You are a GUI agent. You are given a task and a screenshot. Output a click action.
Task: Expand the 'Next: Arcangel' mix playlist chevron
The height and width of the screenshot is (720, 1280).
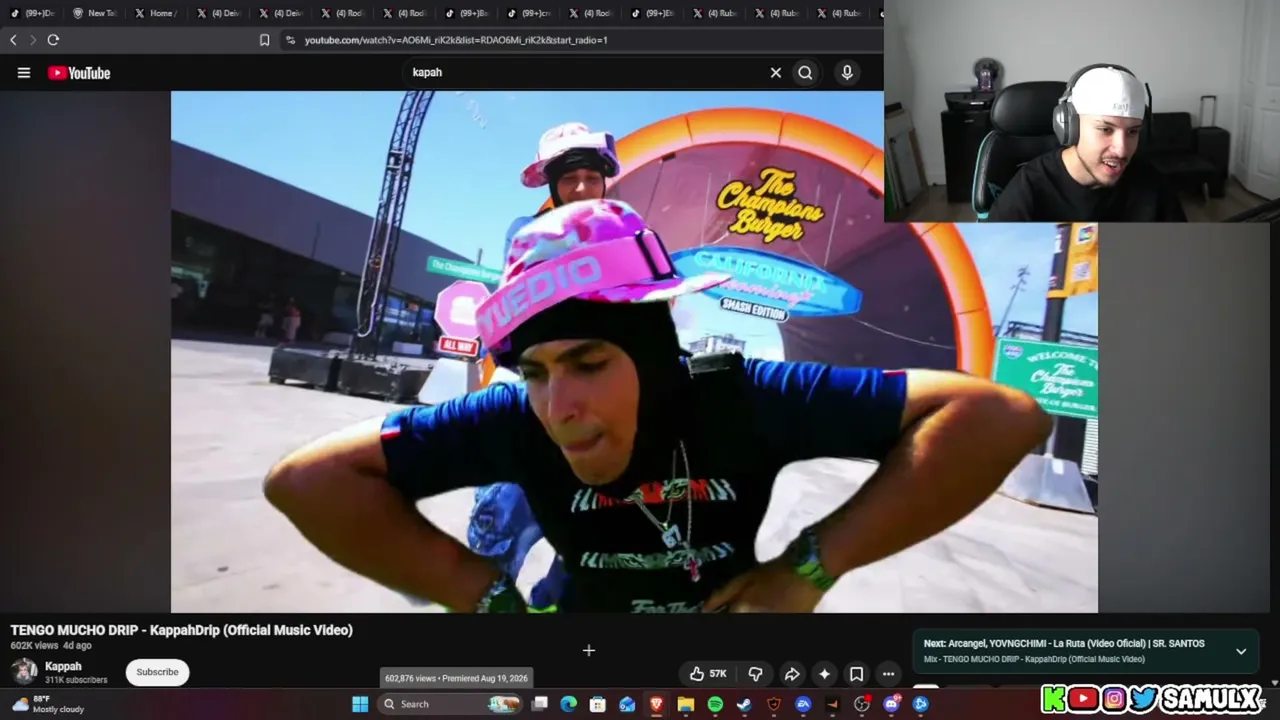point(1241,651)
